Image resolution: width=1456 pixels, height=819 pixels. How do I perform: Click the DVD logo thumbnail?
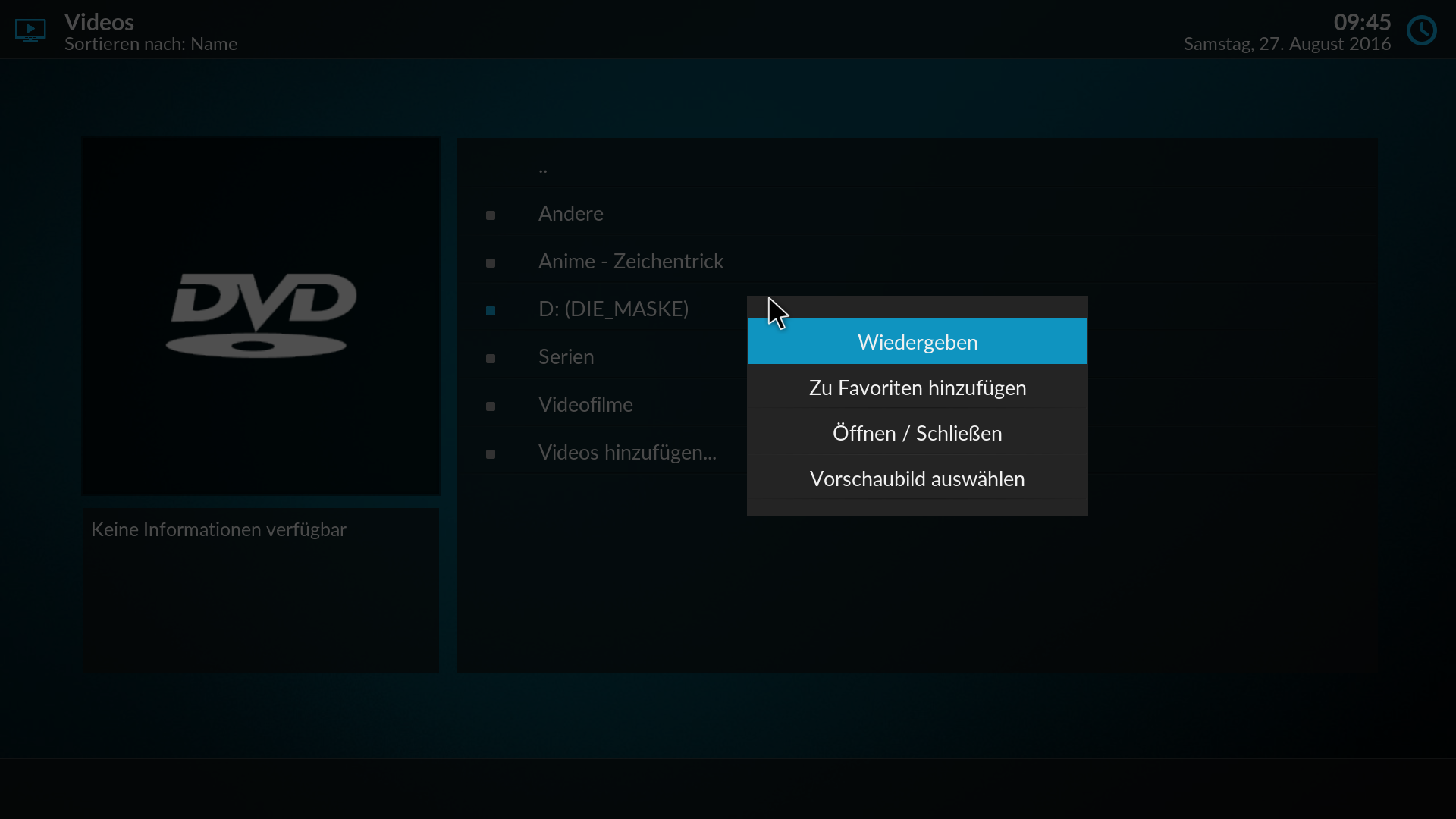pos(261,315)
